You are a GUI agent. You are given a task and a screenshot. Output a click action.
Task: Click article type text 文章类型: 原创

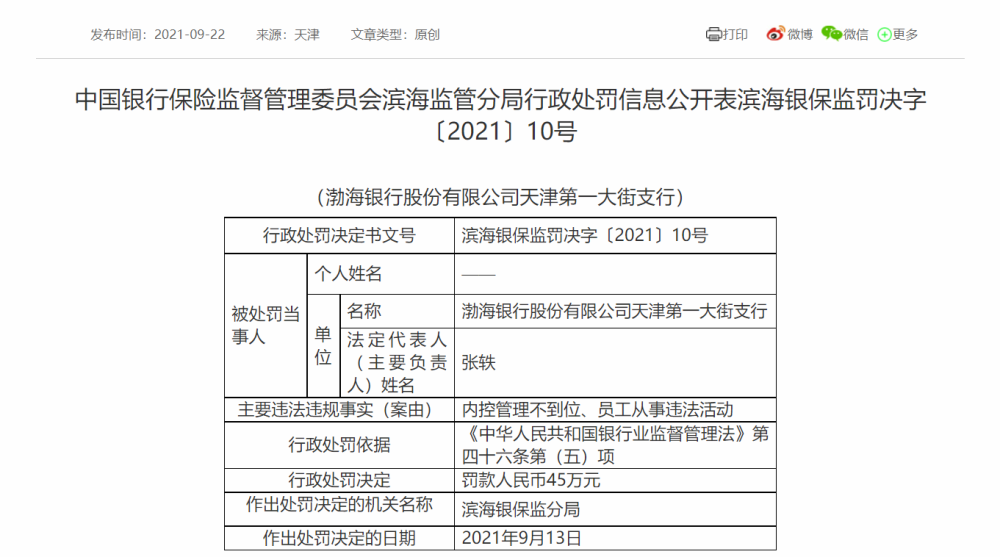(x=395, y=34)
